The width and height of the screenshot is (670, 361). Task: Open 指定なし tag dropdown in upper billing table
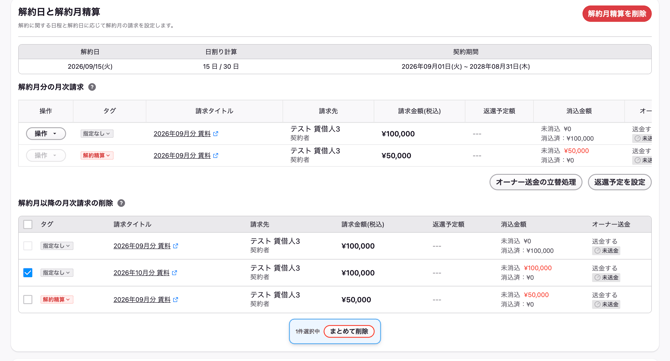pyautogui.click(x=97, y=134)
